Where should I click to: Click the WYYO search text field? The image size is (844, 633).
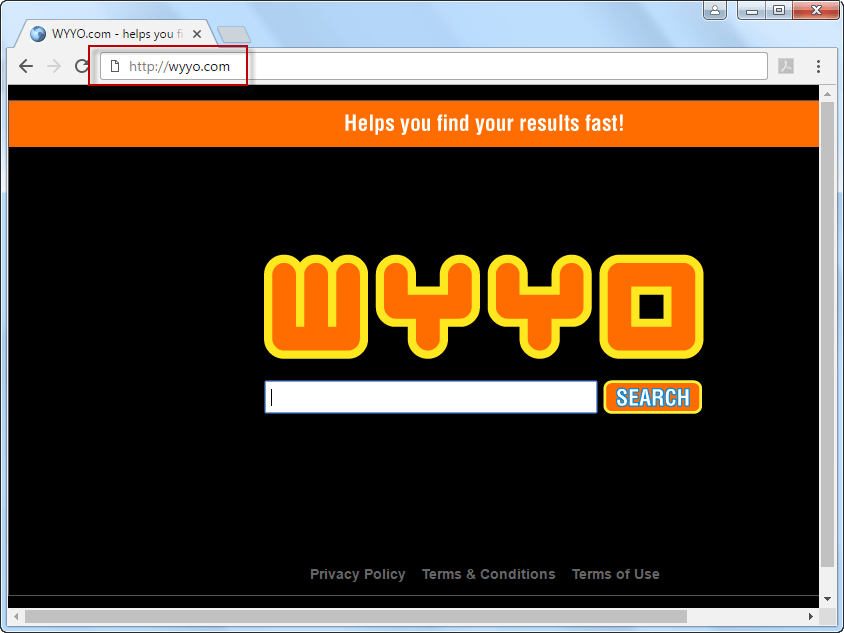(x=431, y=397)
